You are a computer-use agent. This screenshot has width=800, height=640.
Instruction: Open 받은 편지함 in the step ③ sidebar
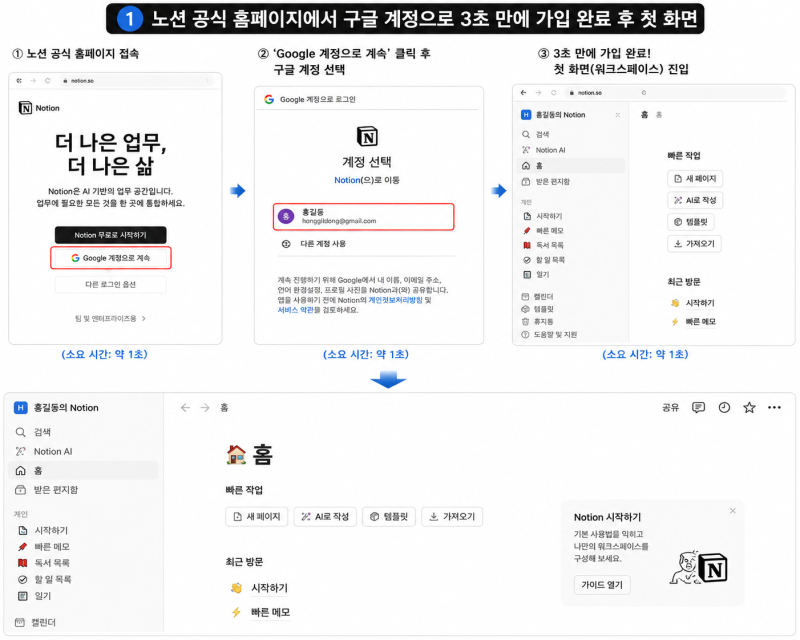tap(546, 182)
